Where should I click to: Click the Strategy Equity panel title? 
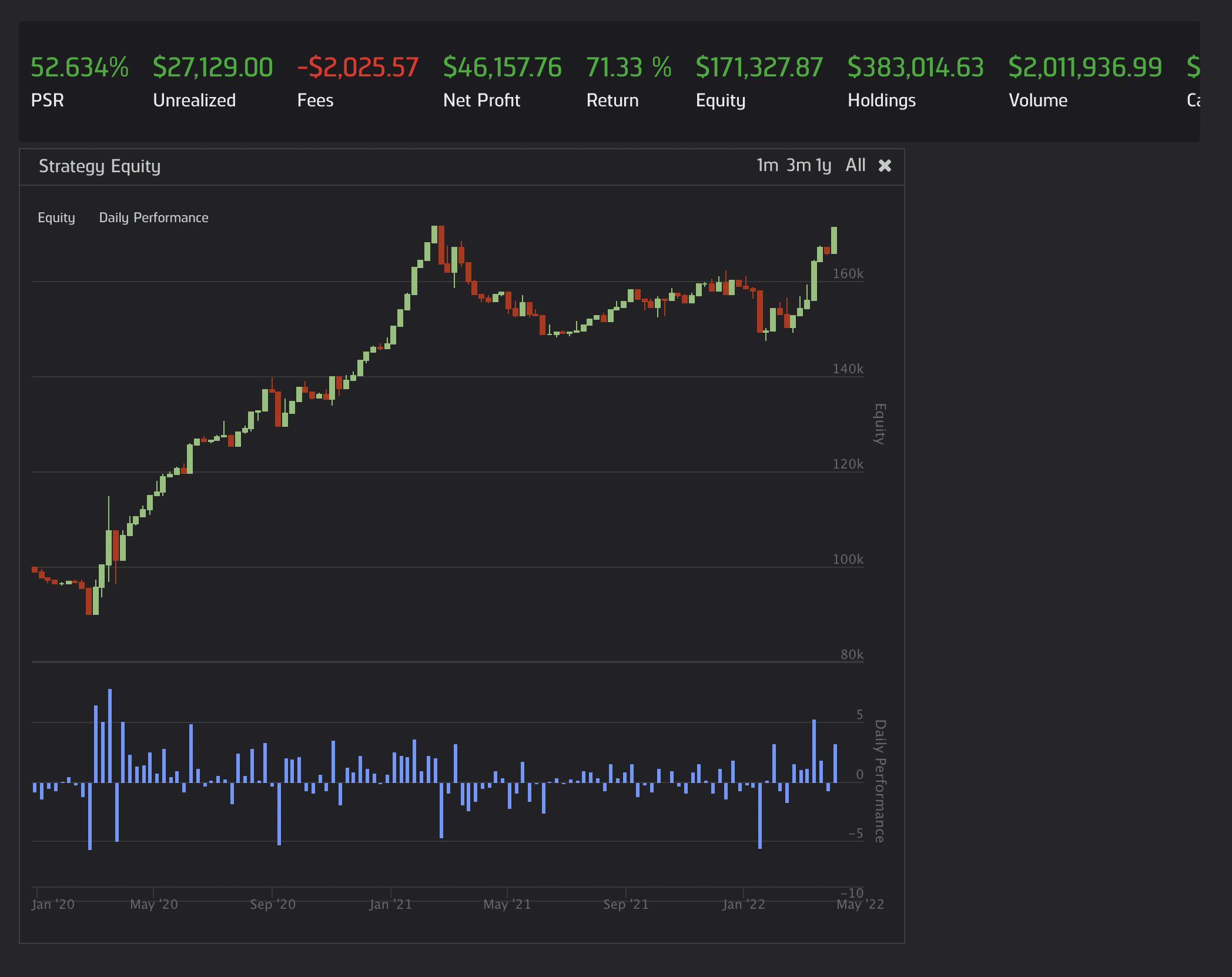99,166
